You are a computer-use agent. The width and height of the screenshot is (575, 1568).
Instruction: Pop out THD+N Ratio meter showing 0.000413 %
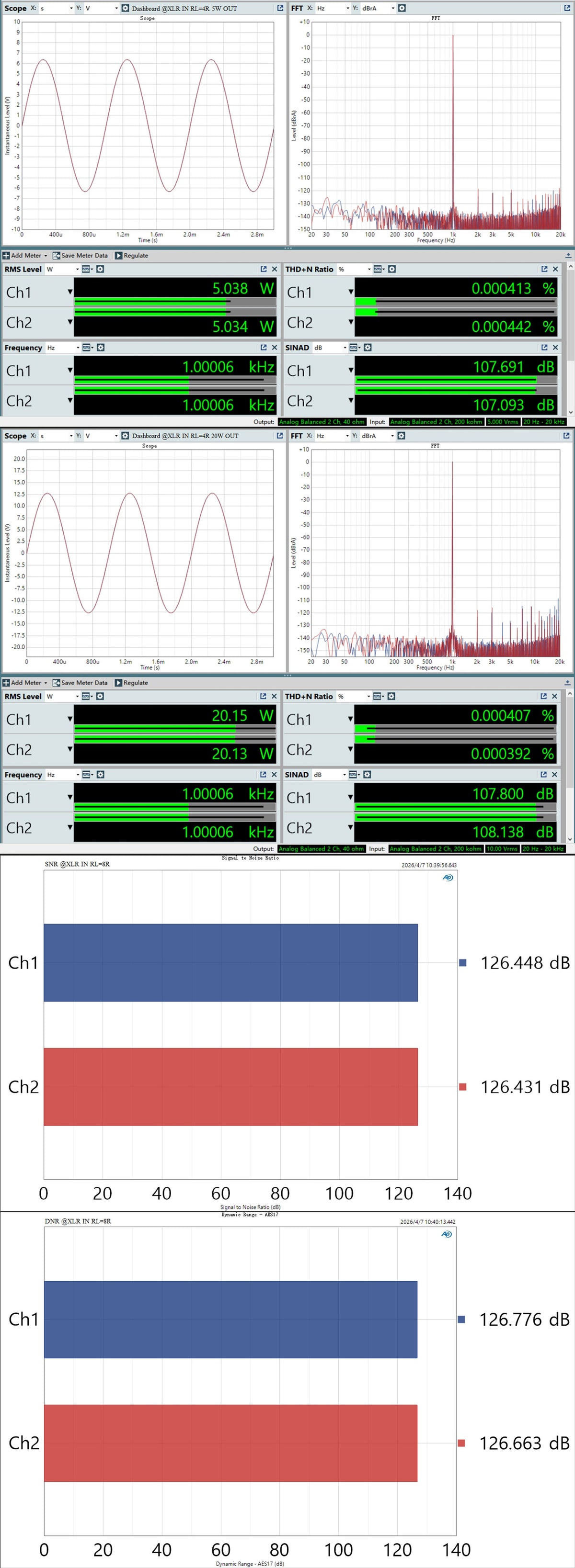[x=544, y=269]
